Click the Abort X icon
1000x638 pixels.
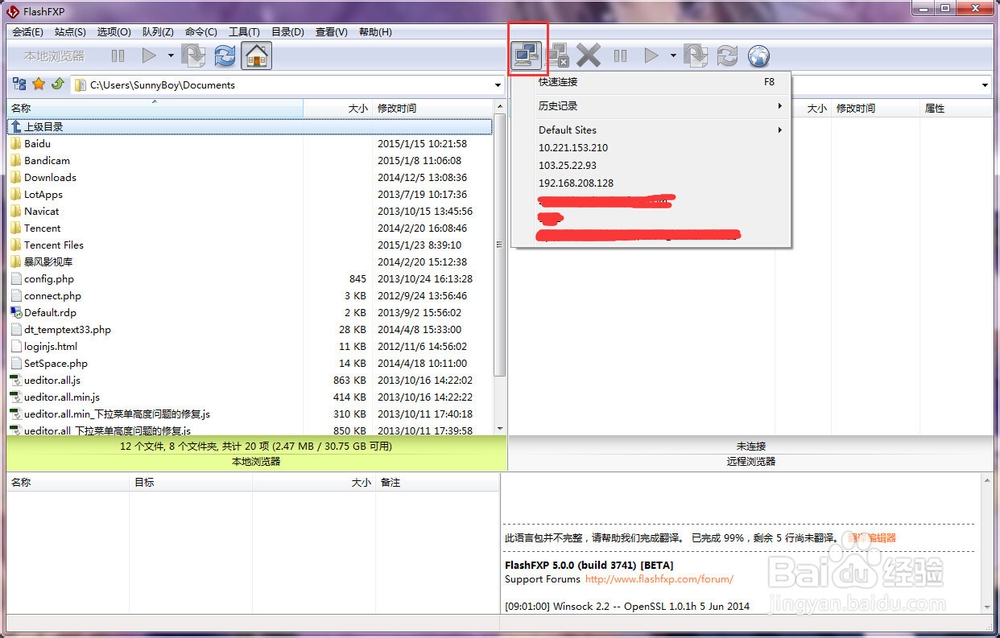click(588, 56)
